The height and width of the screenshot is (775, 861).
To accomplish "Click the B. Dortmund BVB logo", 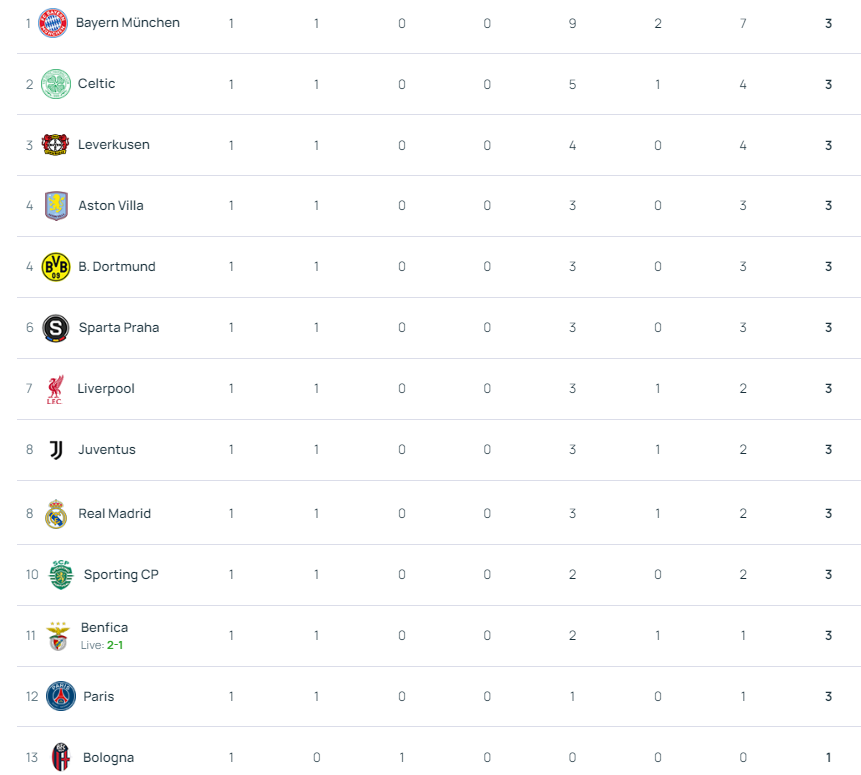I will click(56, 267).
